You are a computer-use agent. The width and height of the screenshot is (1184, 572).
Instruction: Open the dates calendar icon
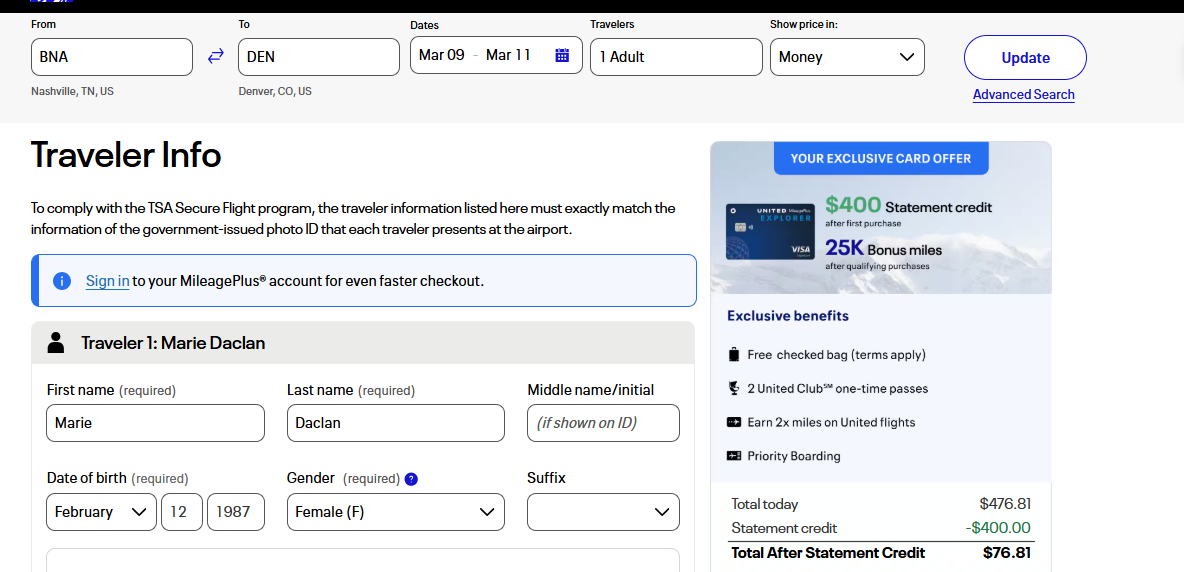click(562, 56)
